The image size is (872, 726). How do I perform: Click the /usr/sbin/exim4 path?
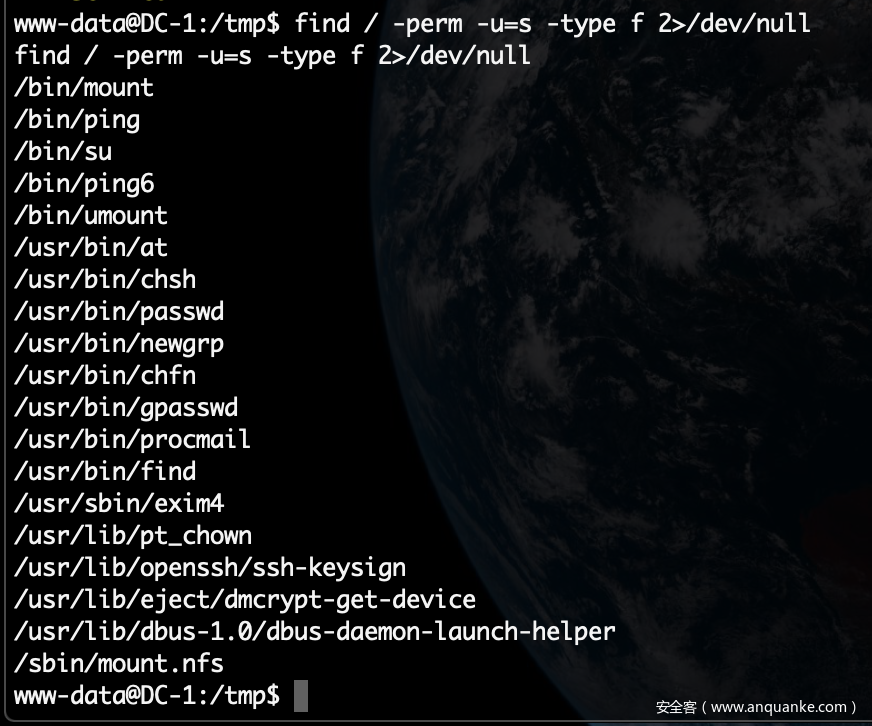(120, 504)
